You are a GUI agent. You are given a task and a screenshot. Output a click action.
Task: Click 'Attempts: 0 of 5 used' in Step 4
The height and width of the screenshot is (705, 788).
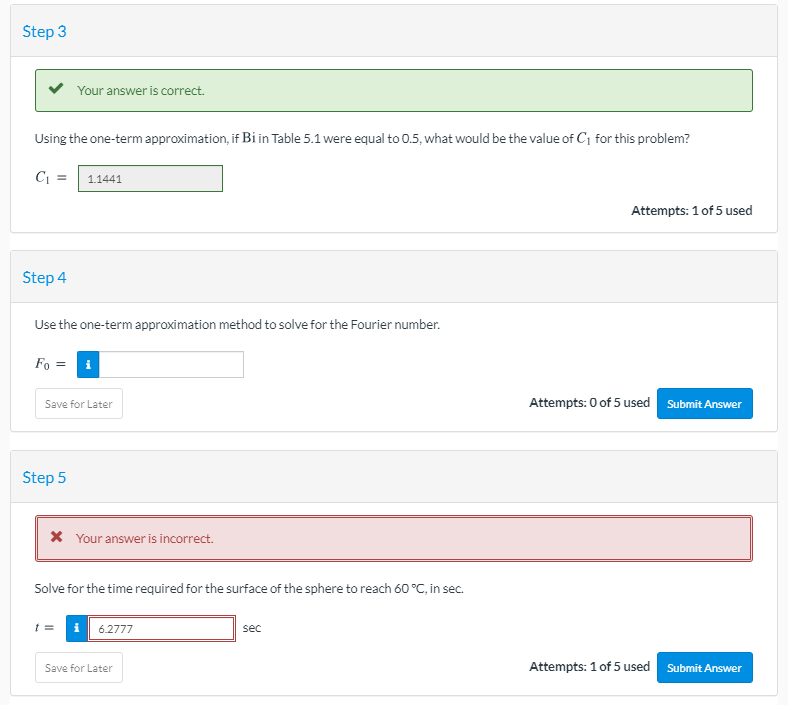(x=589, y=402)
